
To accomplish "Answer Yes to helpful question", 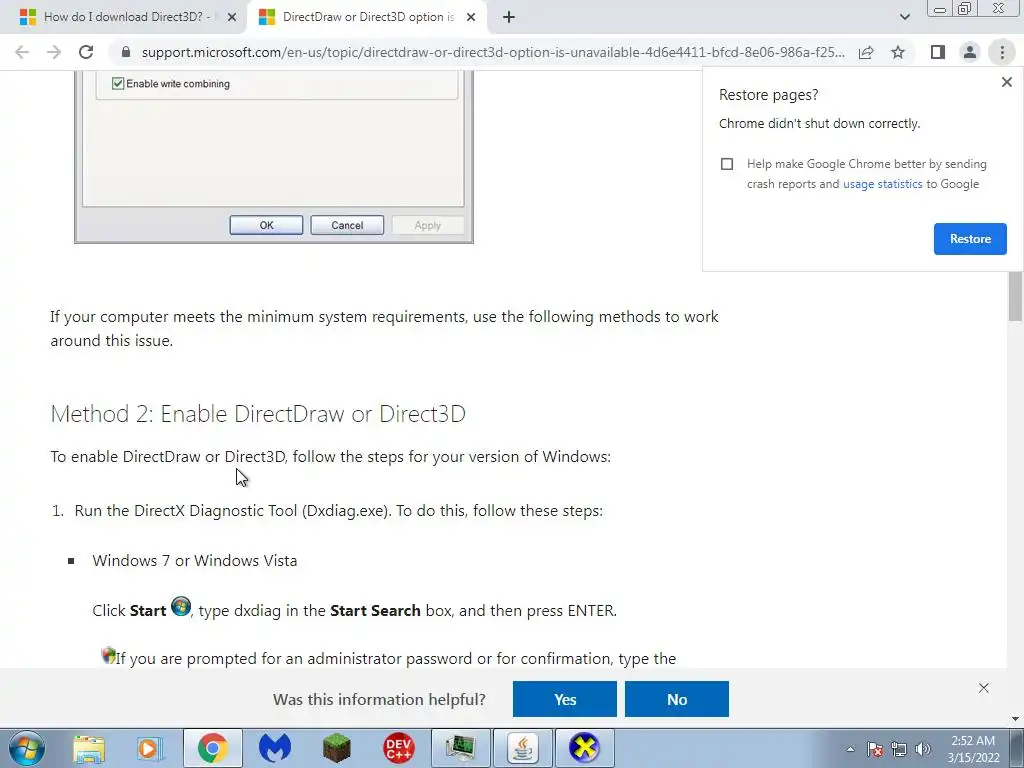I will [565, 699].
